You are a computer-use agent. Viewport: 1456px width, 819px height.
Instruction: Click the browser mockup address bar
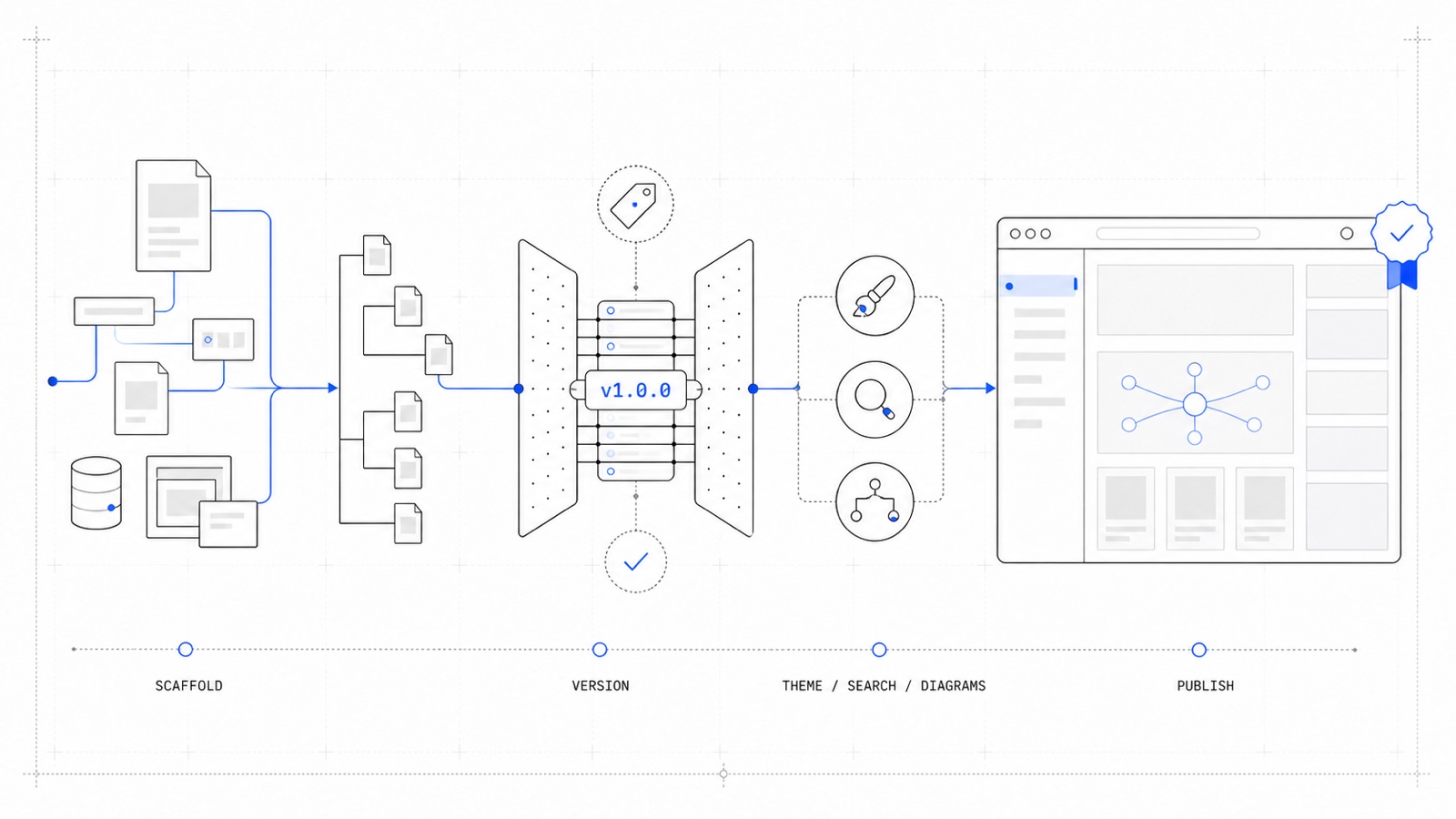(x=1178, y=234)
